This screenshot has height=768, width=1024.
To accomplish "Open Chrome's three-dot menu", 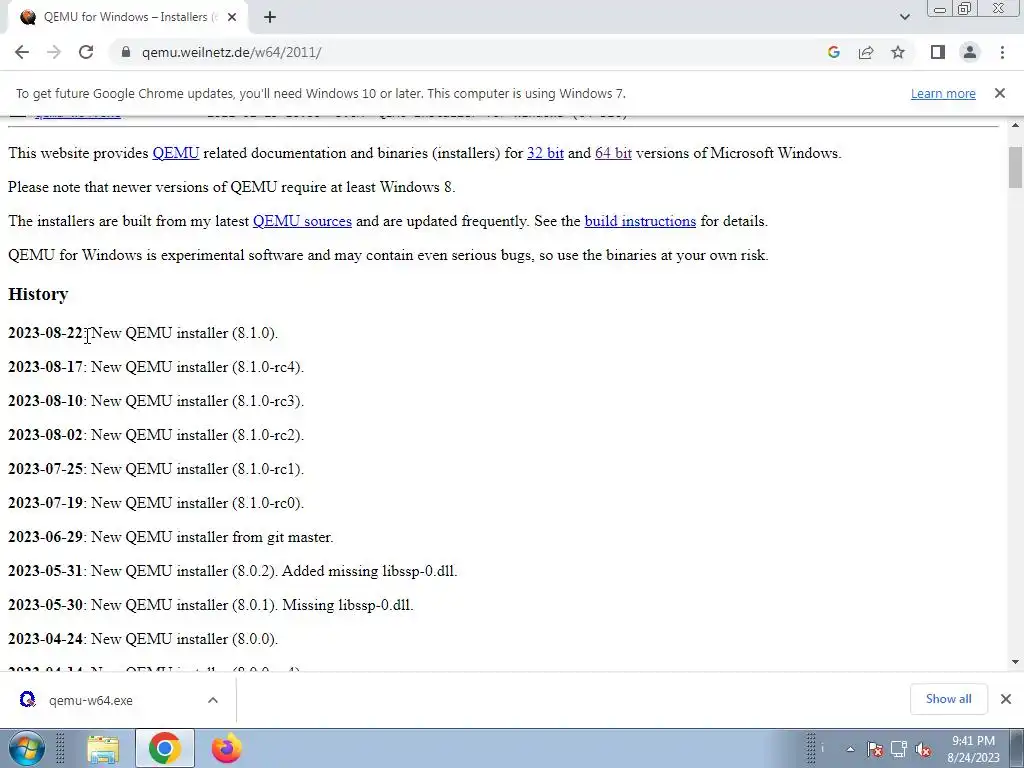I will click(x=1002, y=52).
